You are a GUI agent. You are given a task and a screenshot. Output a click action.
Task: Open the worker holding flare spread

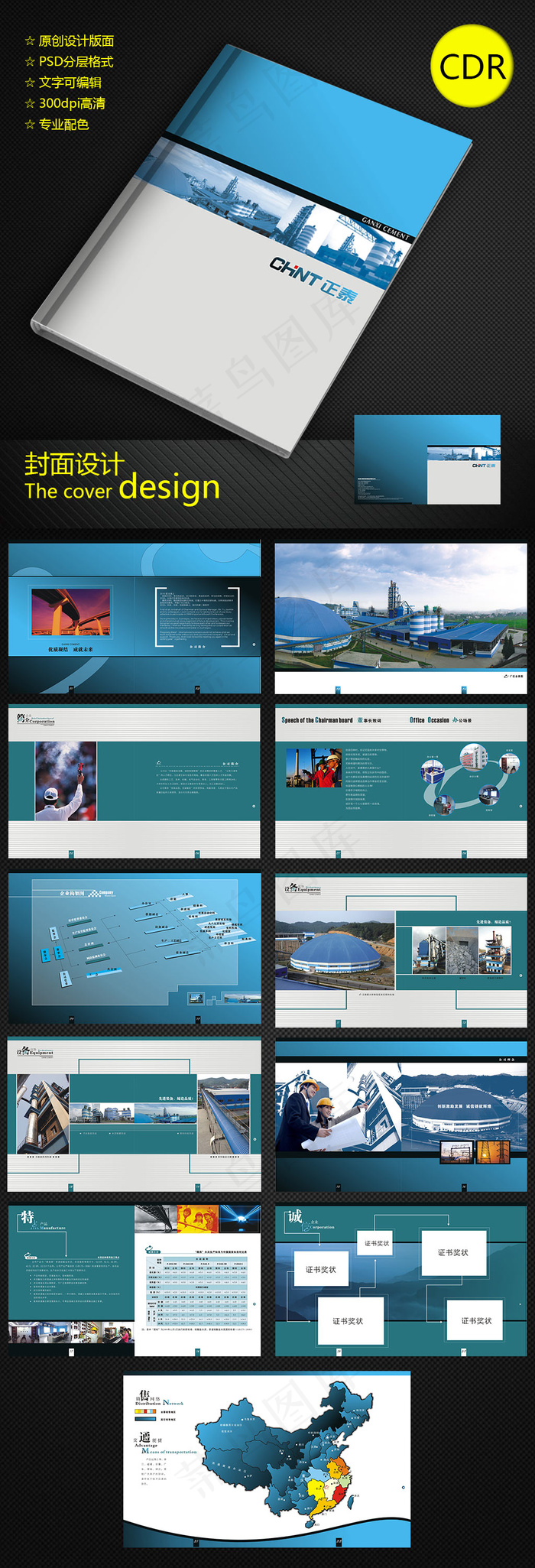point(135,781)
